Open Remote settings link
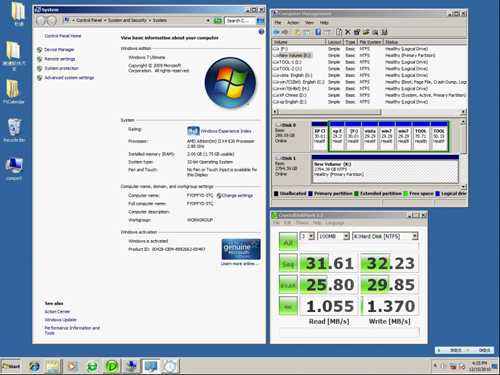 [60, 59]
